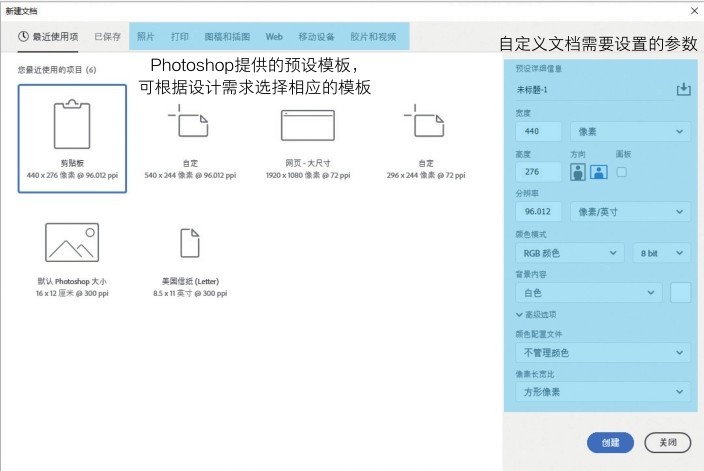Switch to the Web tab

[274, 36]
